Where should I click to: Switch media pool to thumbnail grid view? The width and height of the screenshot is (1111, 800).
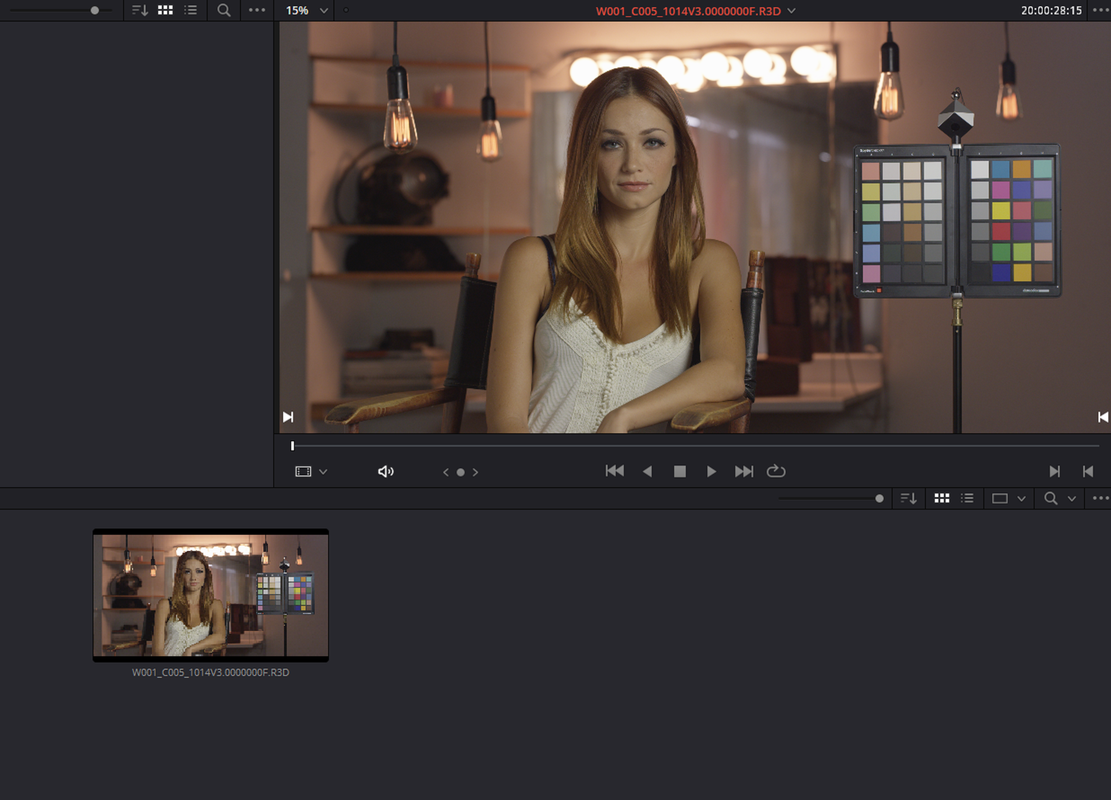coord(942,499)
